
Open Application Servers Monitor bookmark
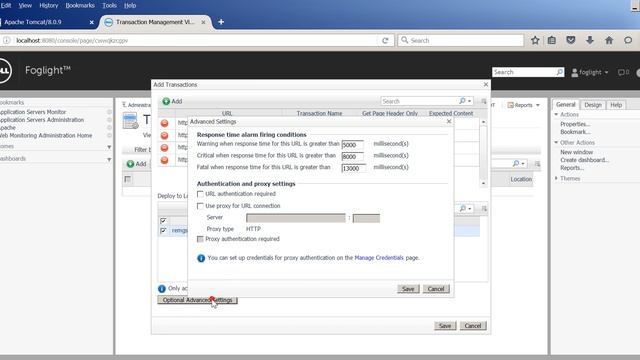click(x=33, y=112)
